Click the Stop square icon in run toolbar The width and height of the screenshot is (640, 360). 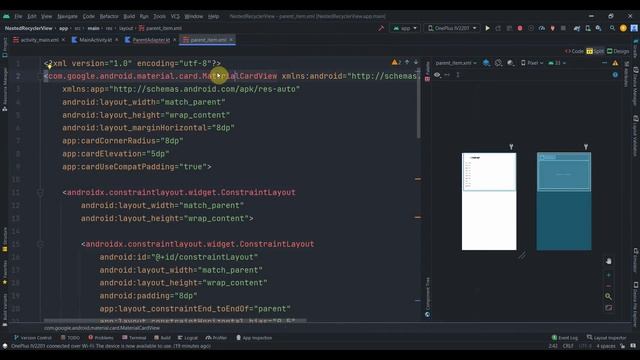[563, 28]
